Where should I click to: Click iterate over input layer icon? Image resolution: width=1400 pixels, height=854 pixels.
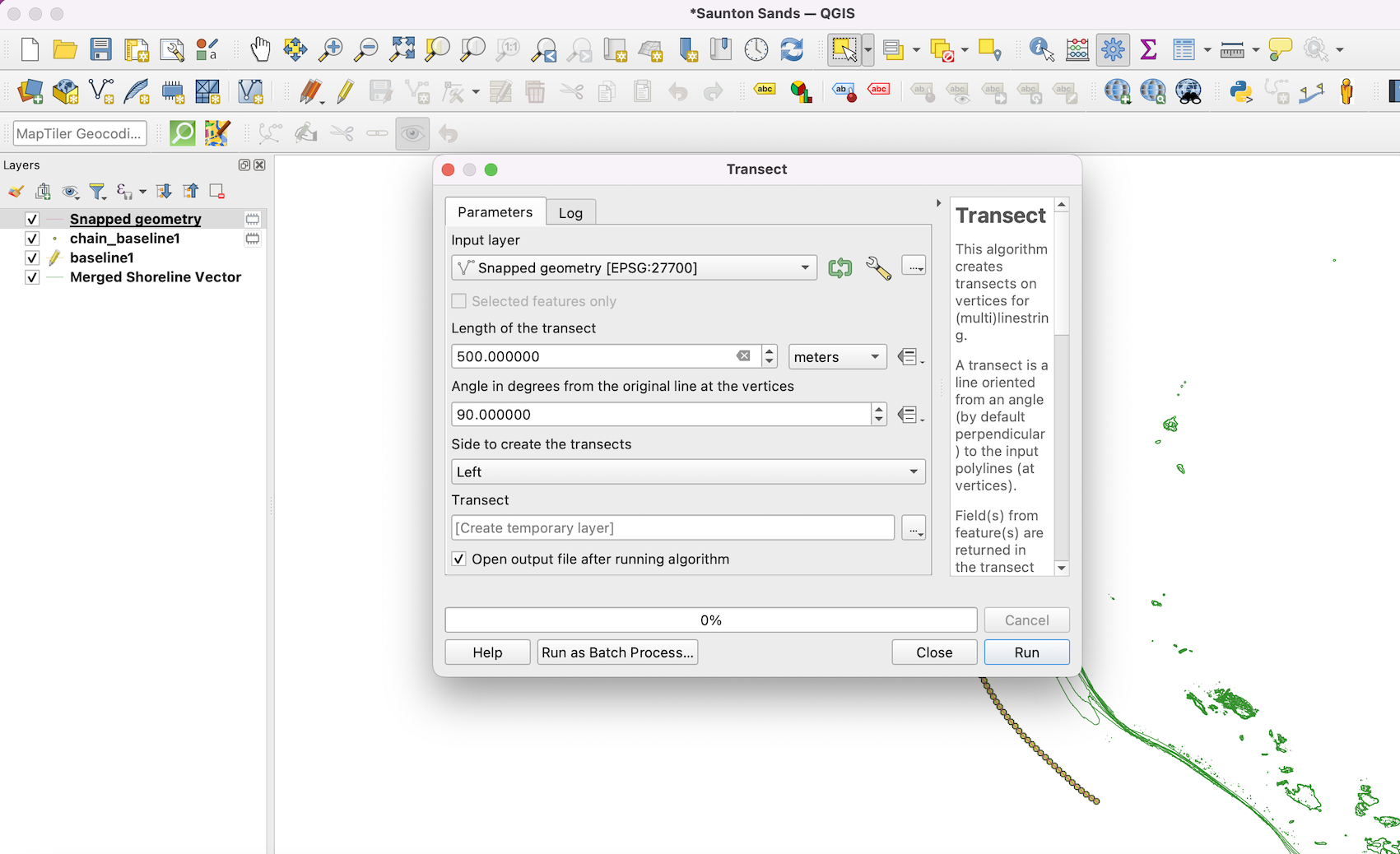[840, 268]
